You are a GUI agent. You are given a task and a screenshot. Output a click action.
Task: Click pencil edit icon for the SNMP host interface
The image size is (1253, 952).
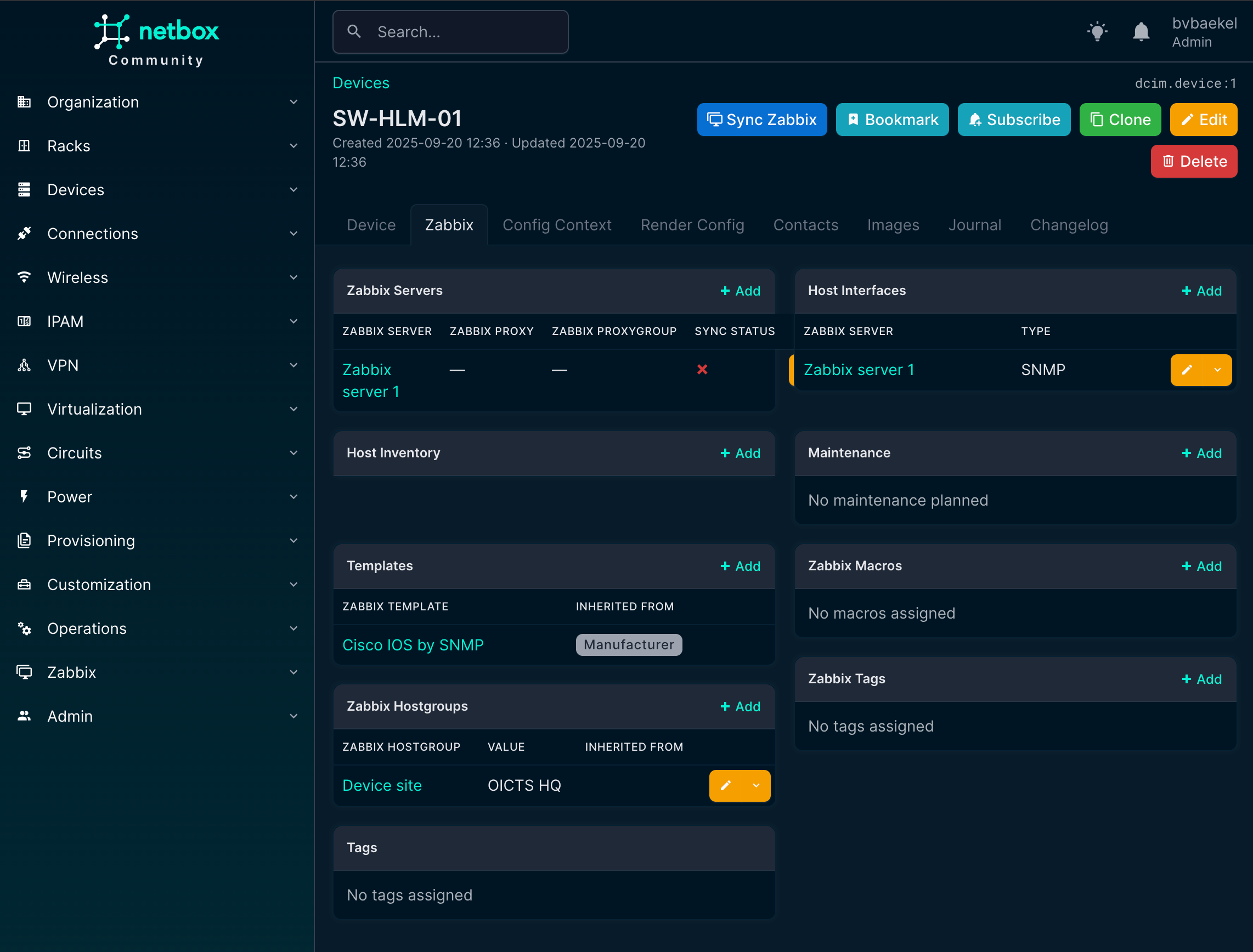(1187, 370)
